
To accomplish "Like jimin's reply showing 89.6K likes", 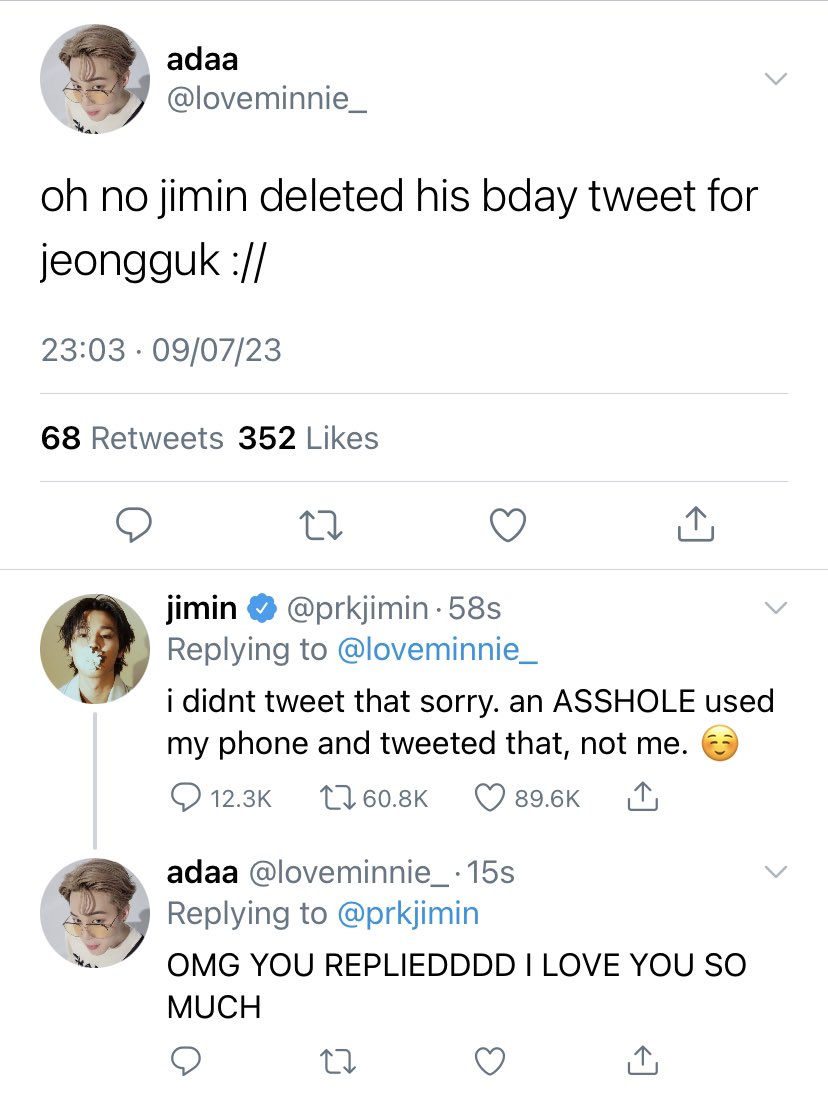I will [x=527, y=798].
